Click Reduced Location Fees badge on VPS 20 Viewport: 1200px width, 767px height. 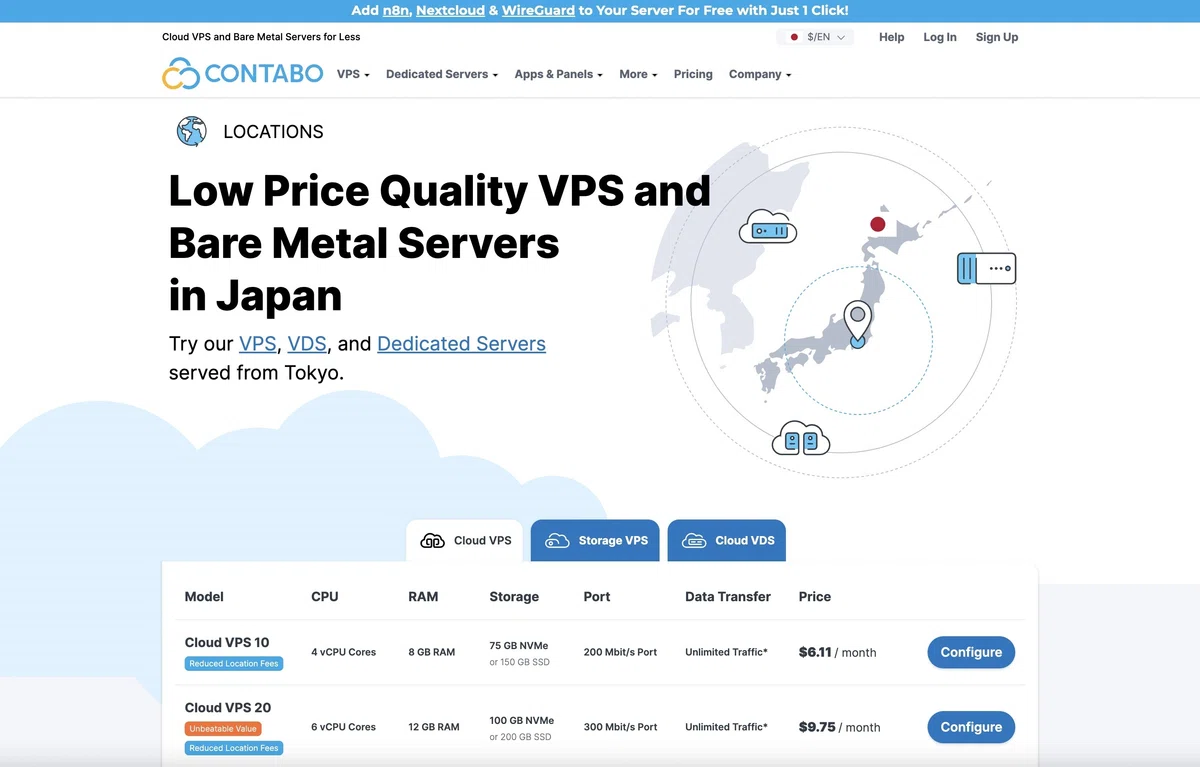(x=234, y=748)
